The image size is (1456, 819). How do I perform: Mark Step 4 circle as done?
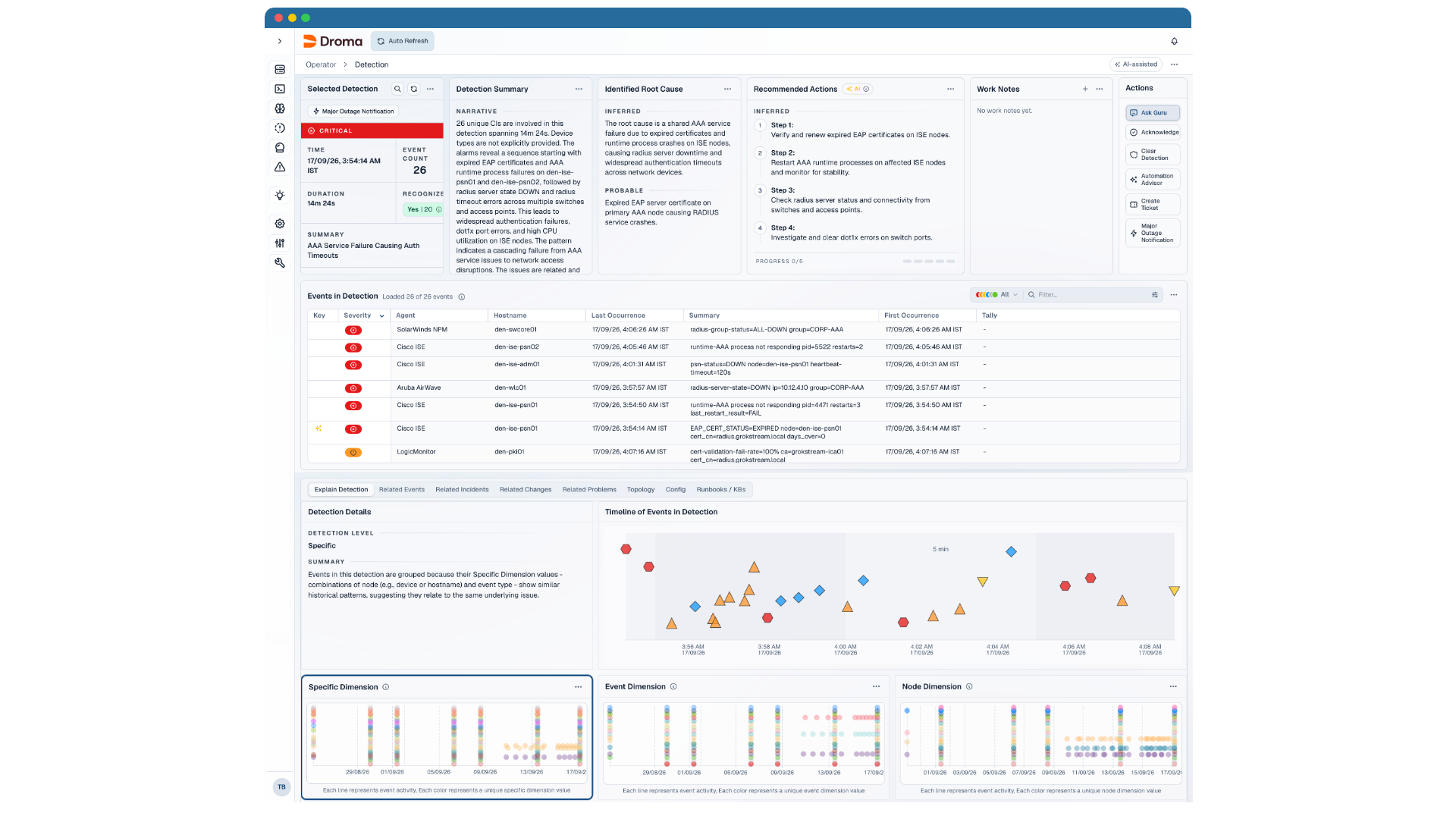(x=760, y=227)
